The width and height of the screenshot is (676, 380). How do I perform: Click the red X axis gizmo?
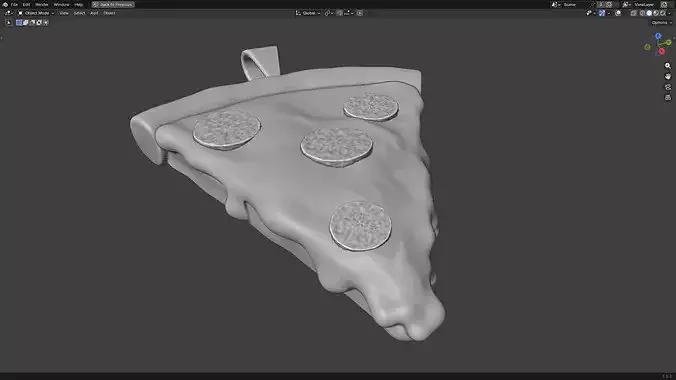662,51
